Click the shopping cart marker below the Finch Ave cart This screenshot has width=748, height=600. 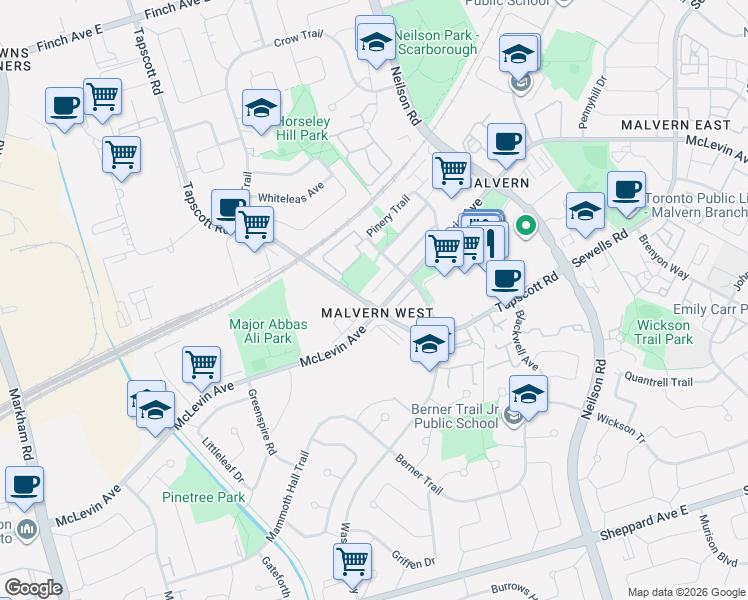[122, 158]
